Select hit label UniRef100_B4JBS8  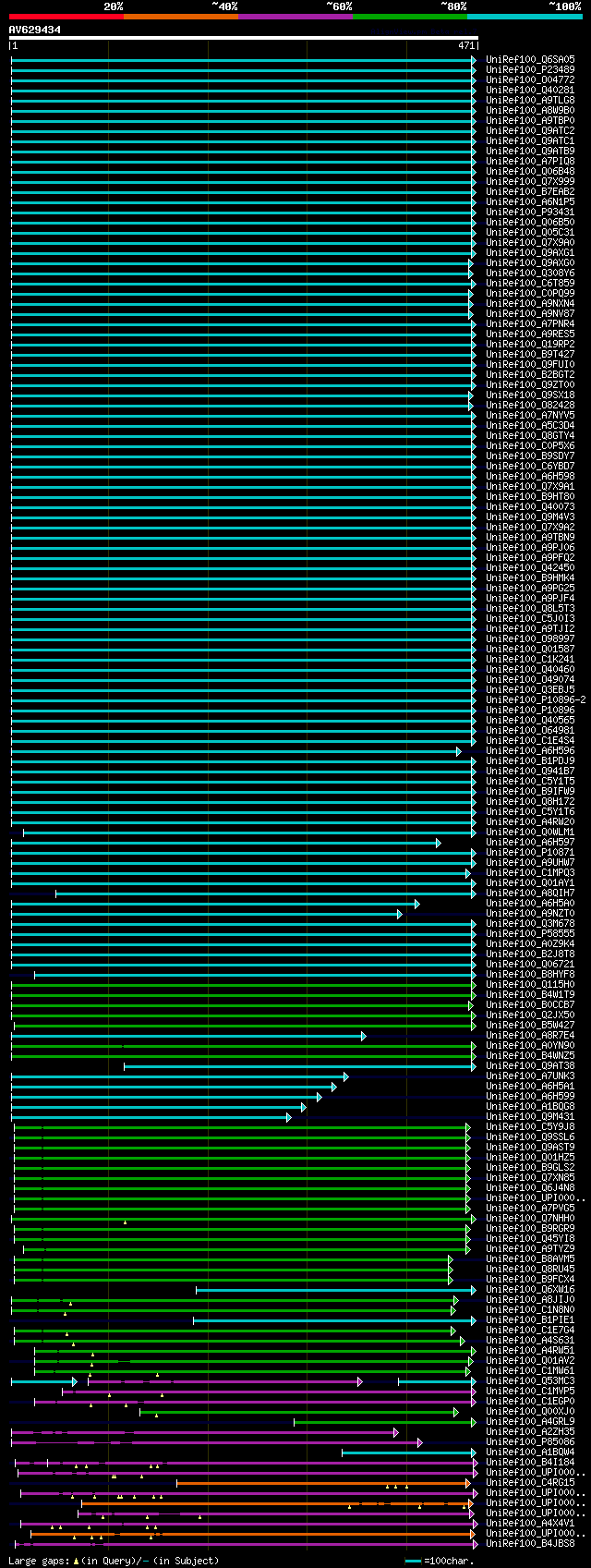[x=530, y=1543]
